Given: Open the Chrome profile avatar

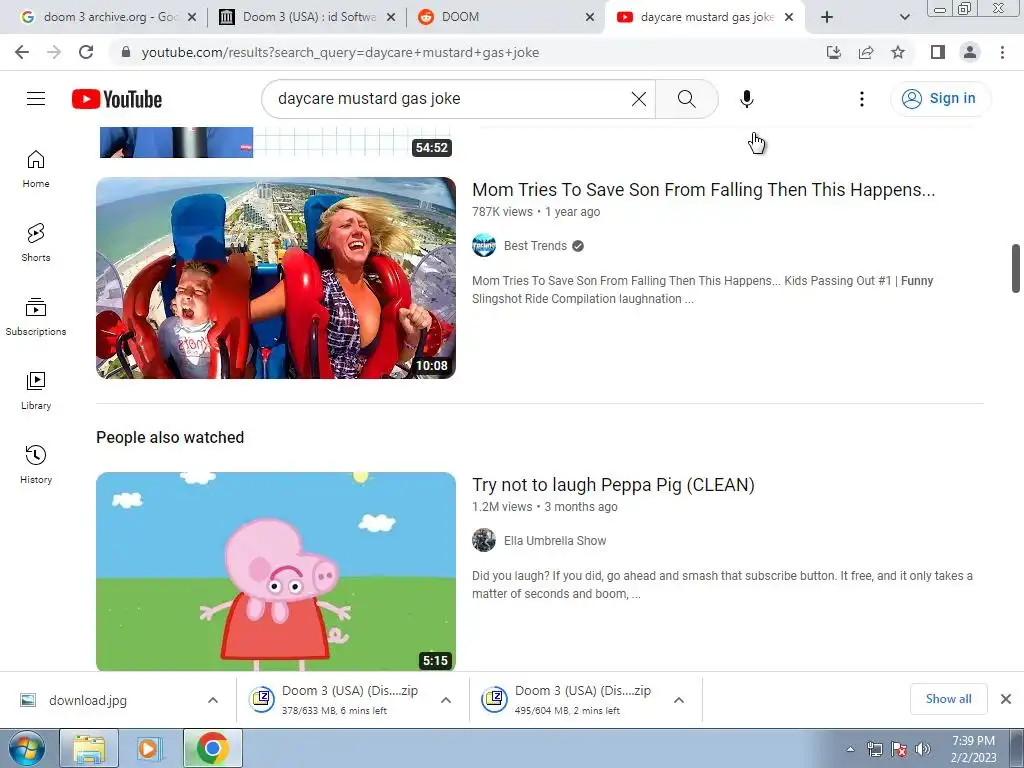Looking at the screenshot, I should [x=970, y=52].
